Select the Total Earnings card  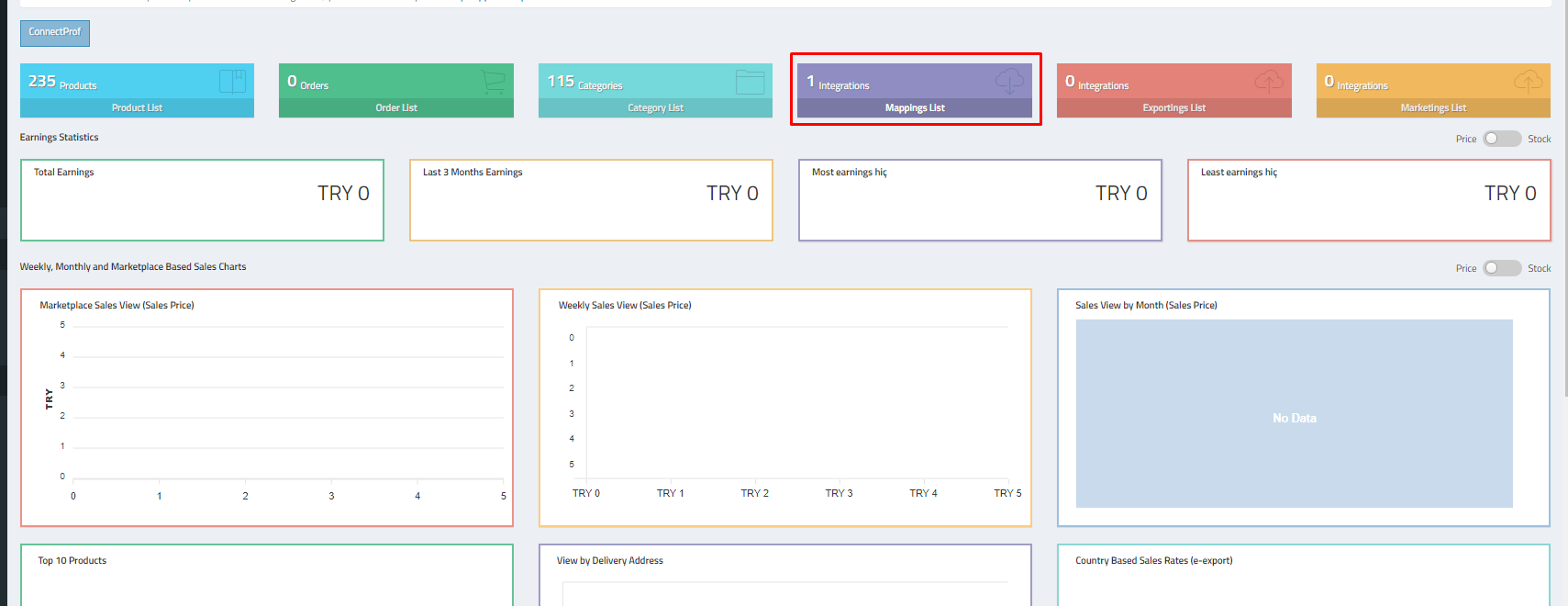point(202,200)
